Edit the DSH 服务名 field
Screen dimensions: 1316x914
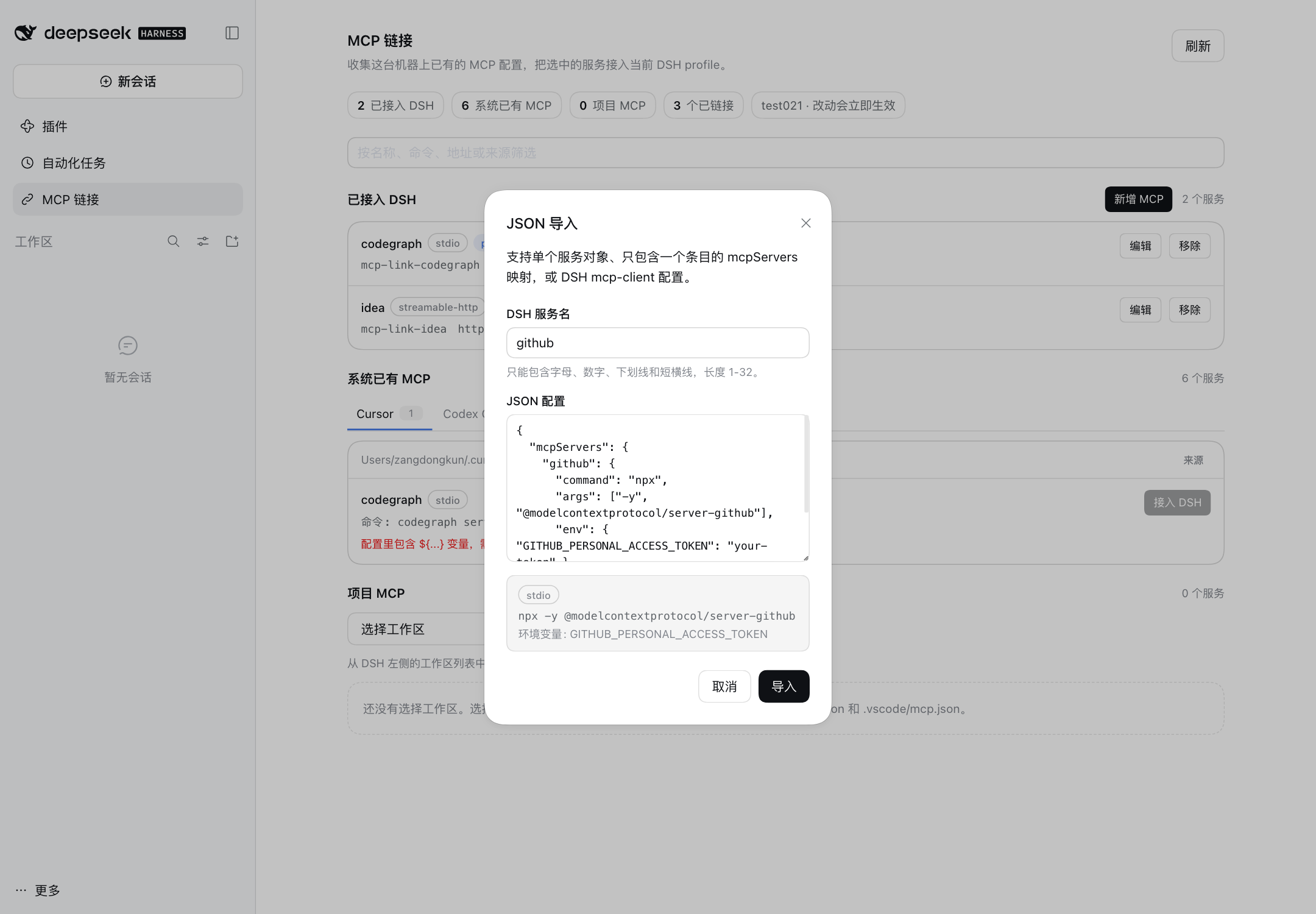click(658, 342)
